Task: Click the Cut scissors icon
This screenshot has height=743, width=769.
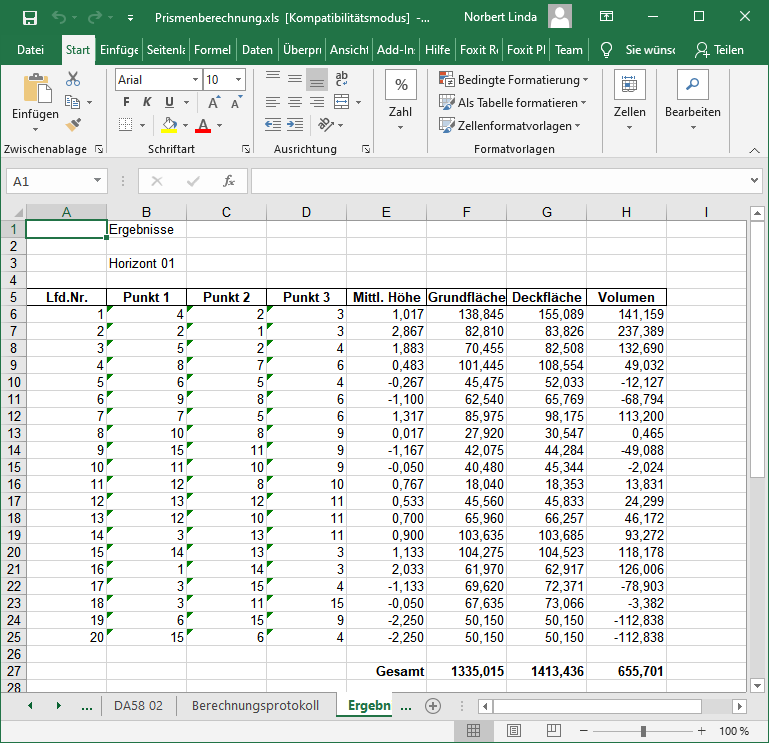Action: click(73, 79)
